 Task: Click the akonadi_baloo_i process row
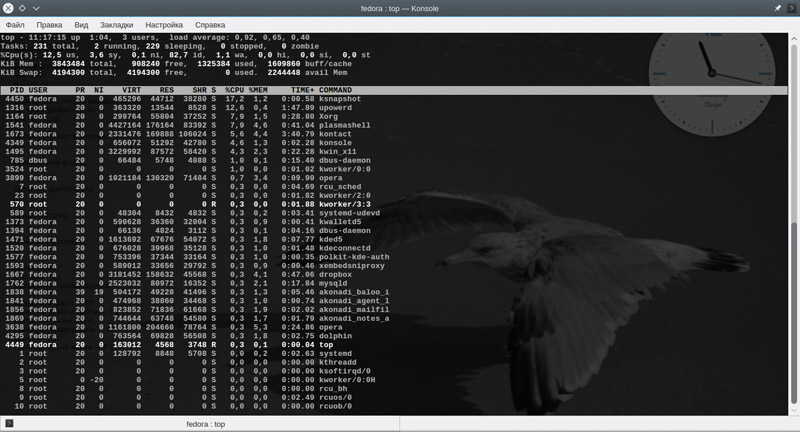[x=197, y=292]
